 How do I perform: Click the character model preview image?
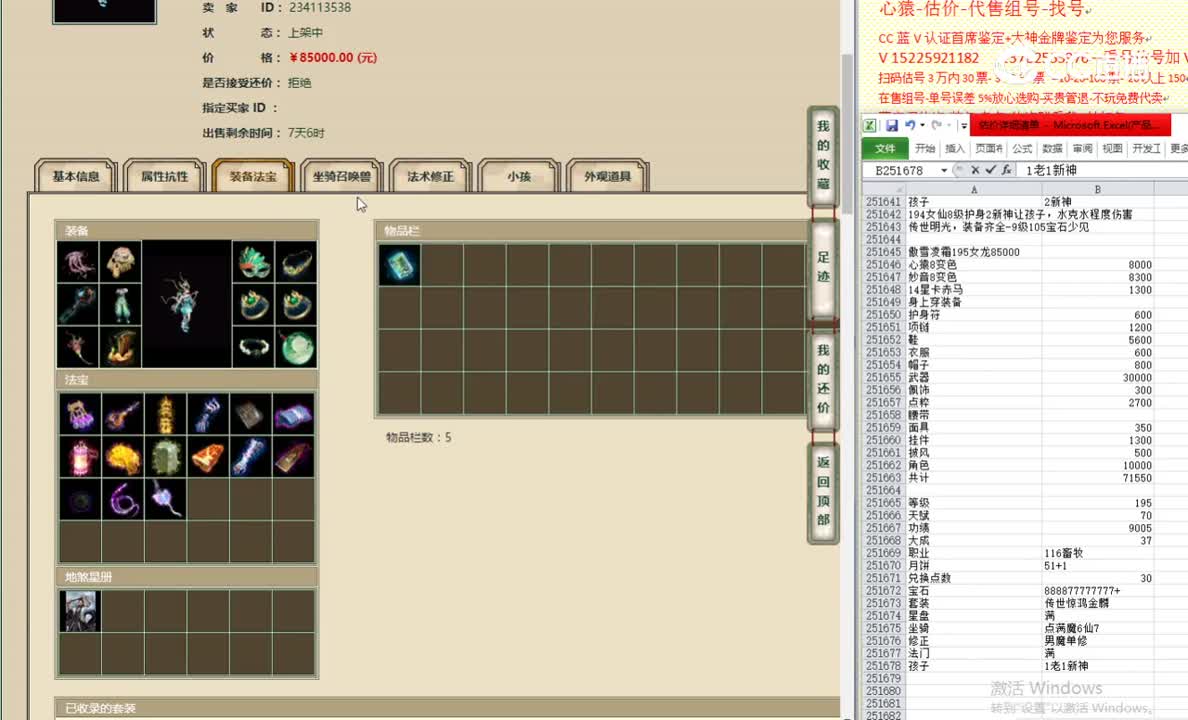click(186, 305)
